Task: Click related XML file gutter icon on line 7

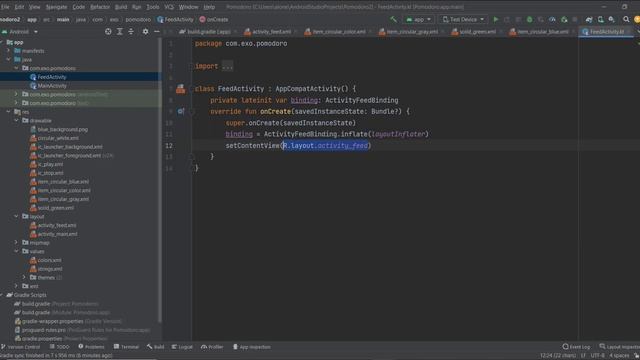Action: pos(180,89)
